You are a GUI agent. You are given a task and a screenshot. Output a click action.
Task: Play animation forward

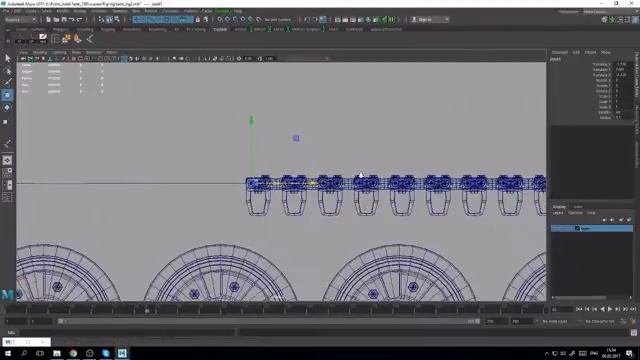610,309
